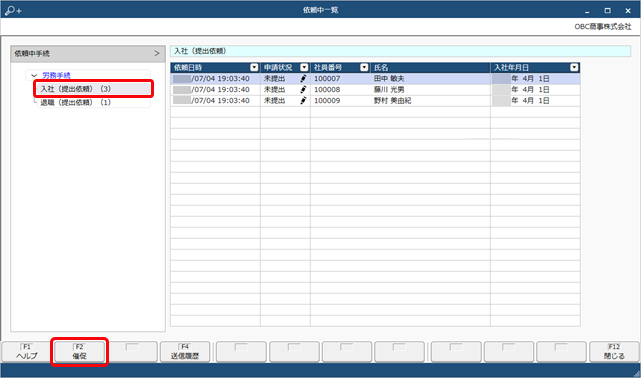Click the F12 閉じる button
641x378 pixels.
[x=614, y=352]
